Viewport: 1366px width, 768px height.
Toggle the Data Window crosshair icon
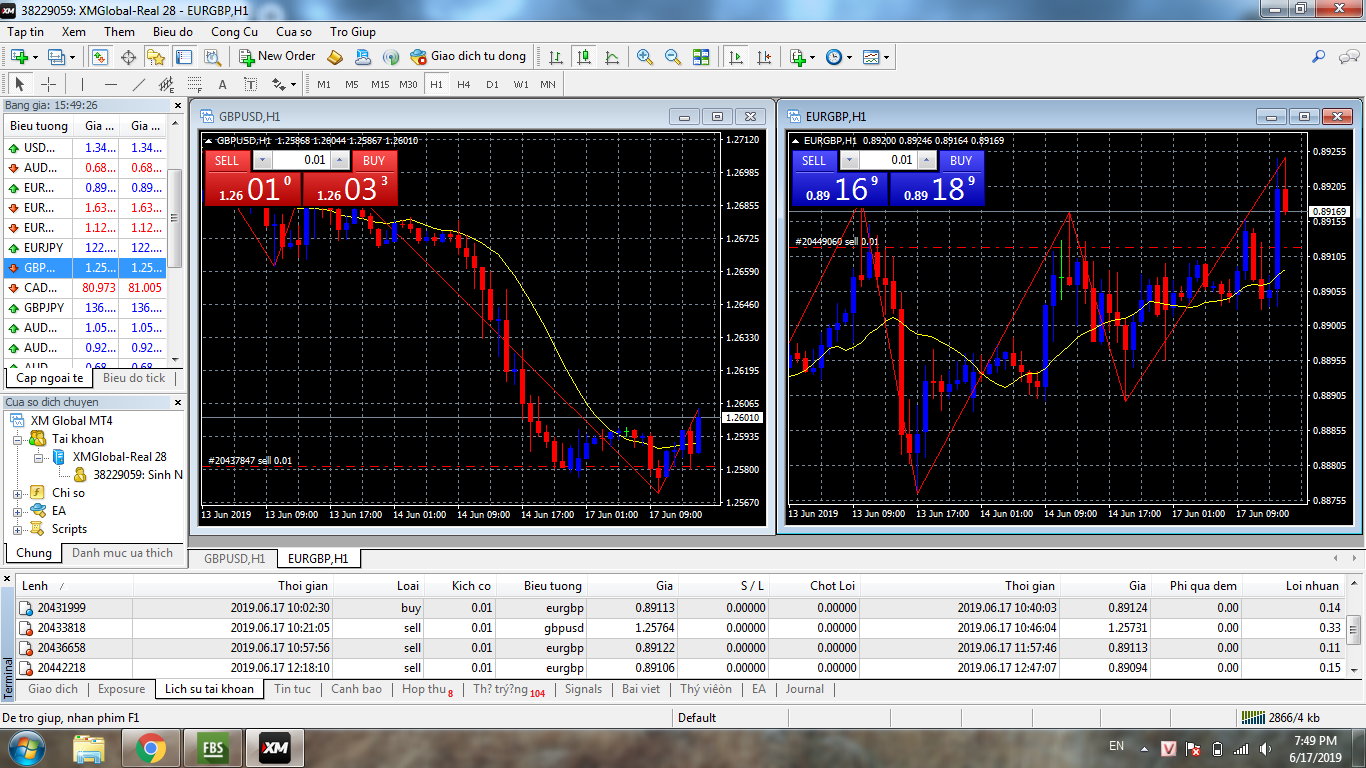tap(128, 57)
